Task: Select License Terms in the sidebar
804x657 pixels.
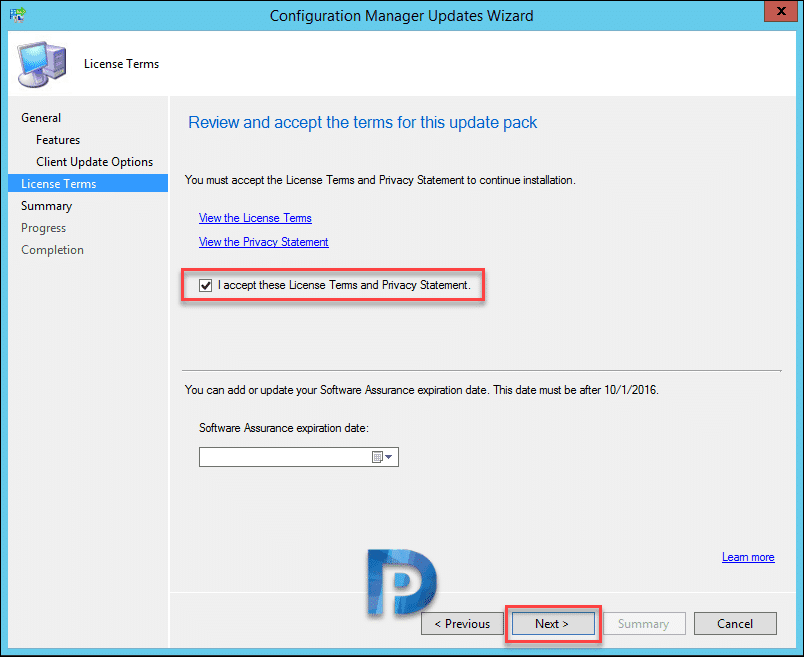Action: pos(88,184)
